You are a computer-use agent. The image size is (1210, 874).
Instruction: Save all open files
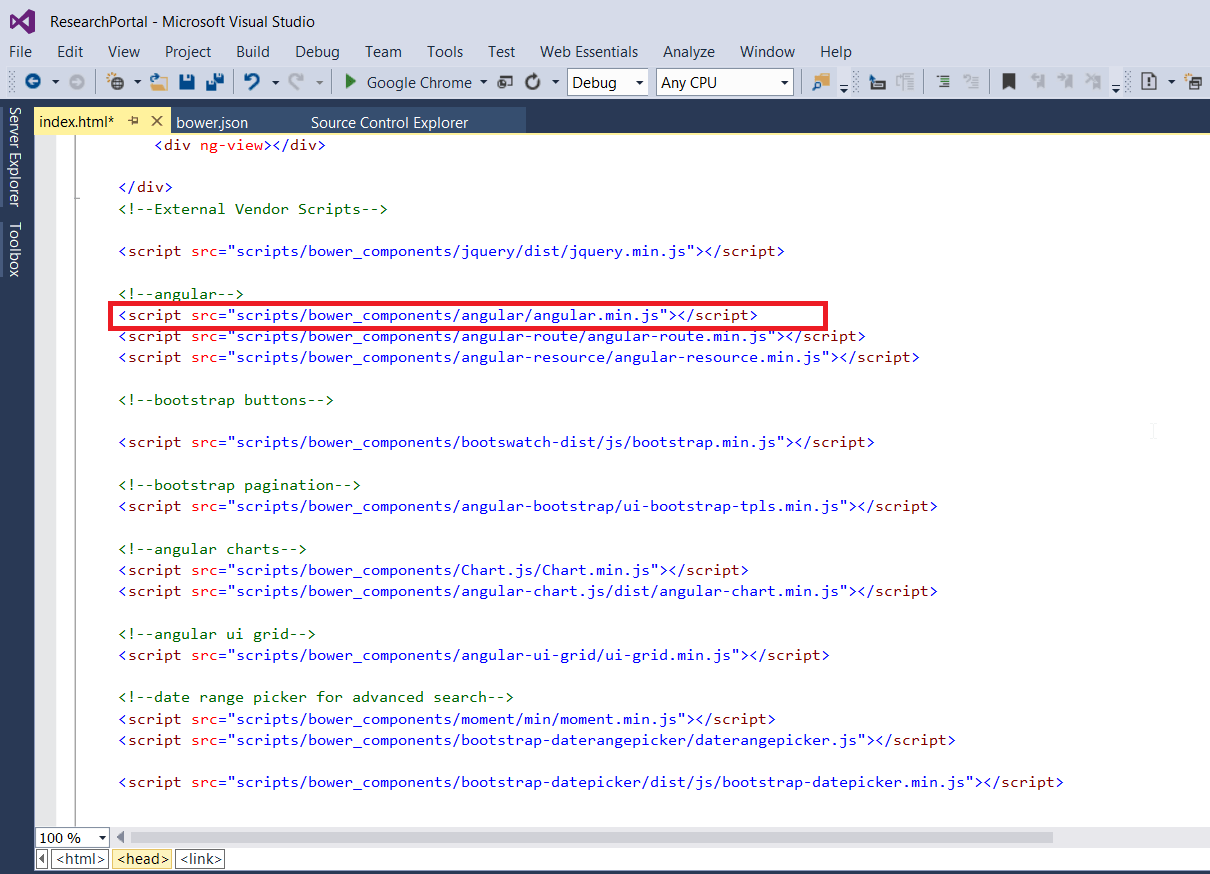[x=213, y=82]
